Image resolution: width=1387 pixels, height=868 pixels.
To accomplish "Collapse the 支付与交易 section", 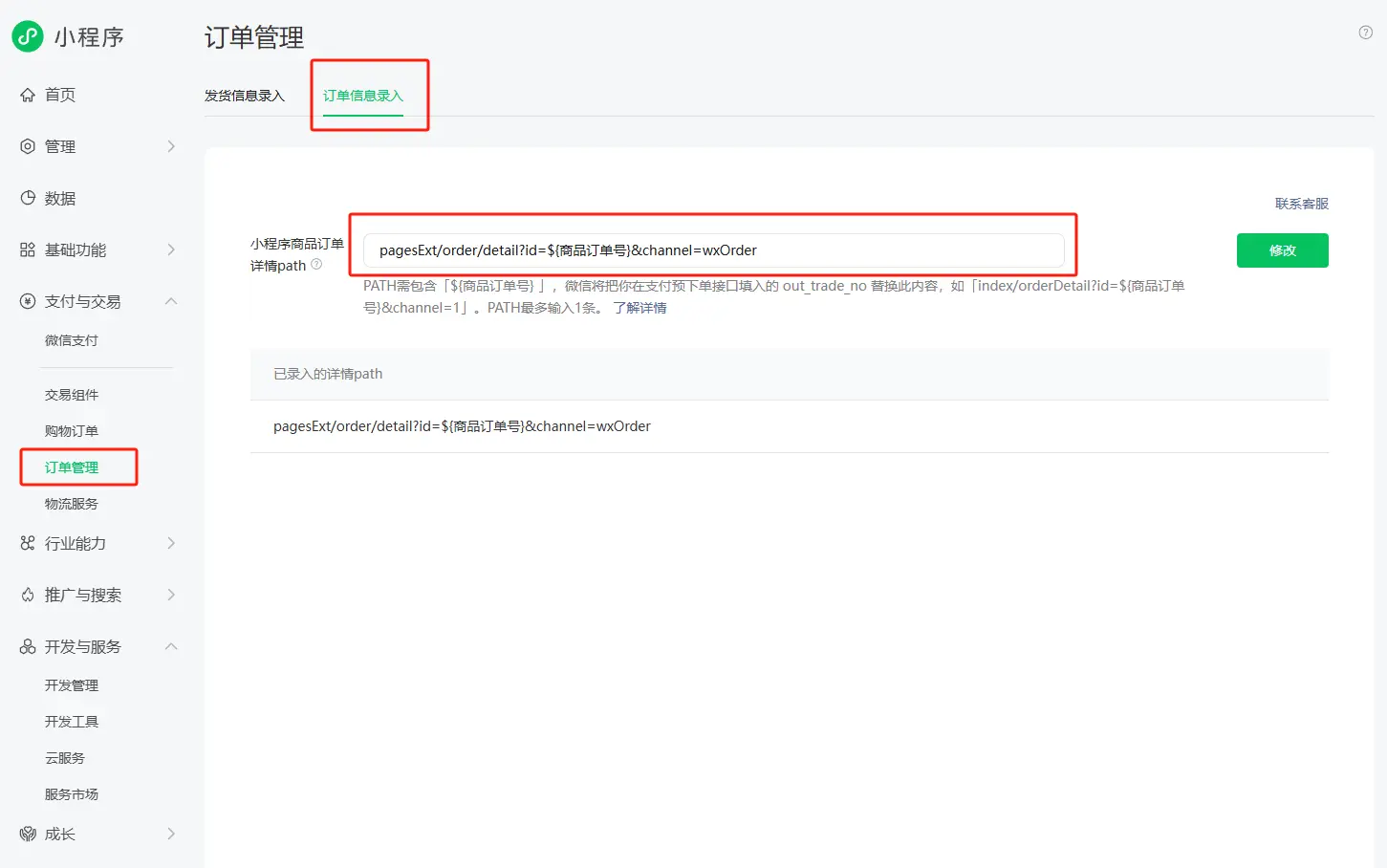I will tap(171, 301).
